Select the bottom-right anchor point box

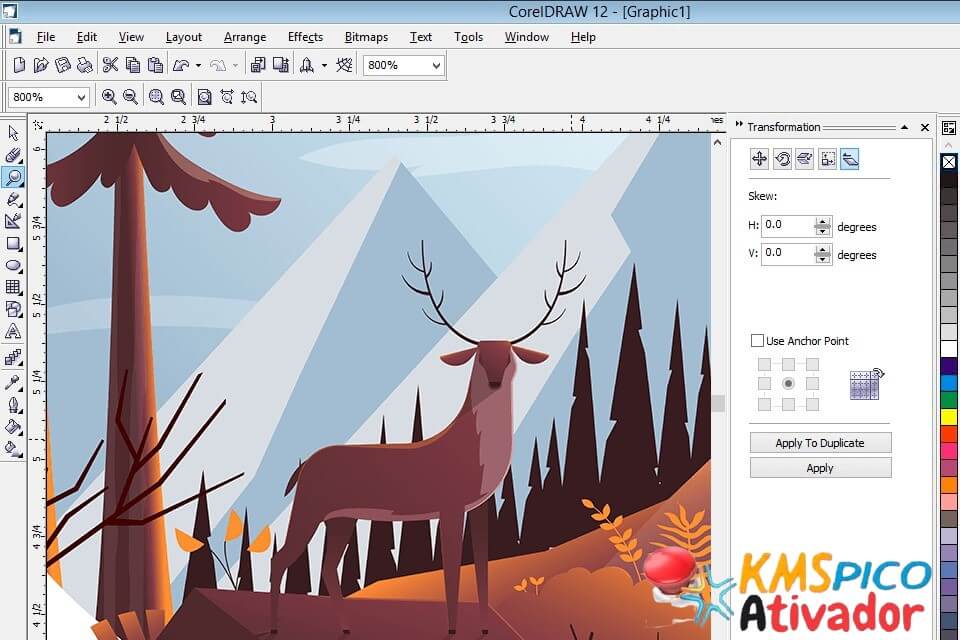tap(812, 404)
